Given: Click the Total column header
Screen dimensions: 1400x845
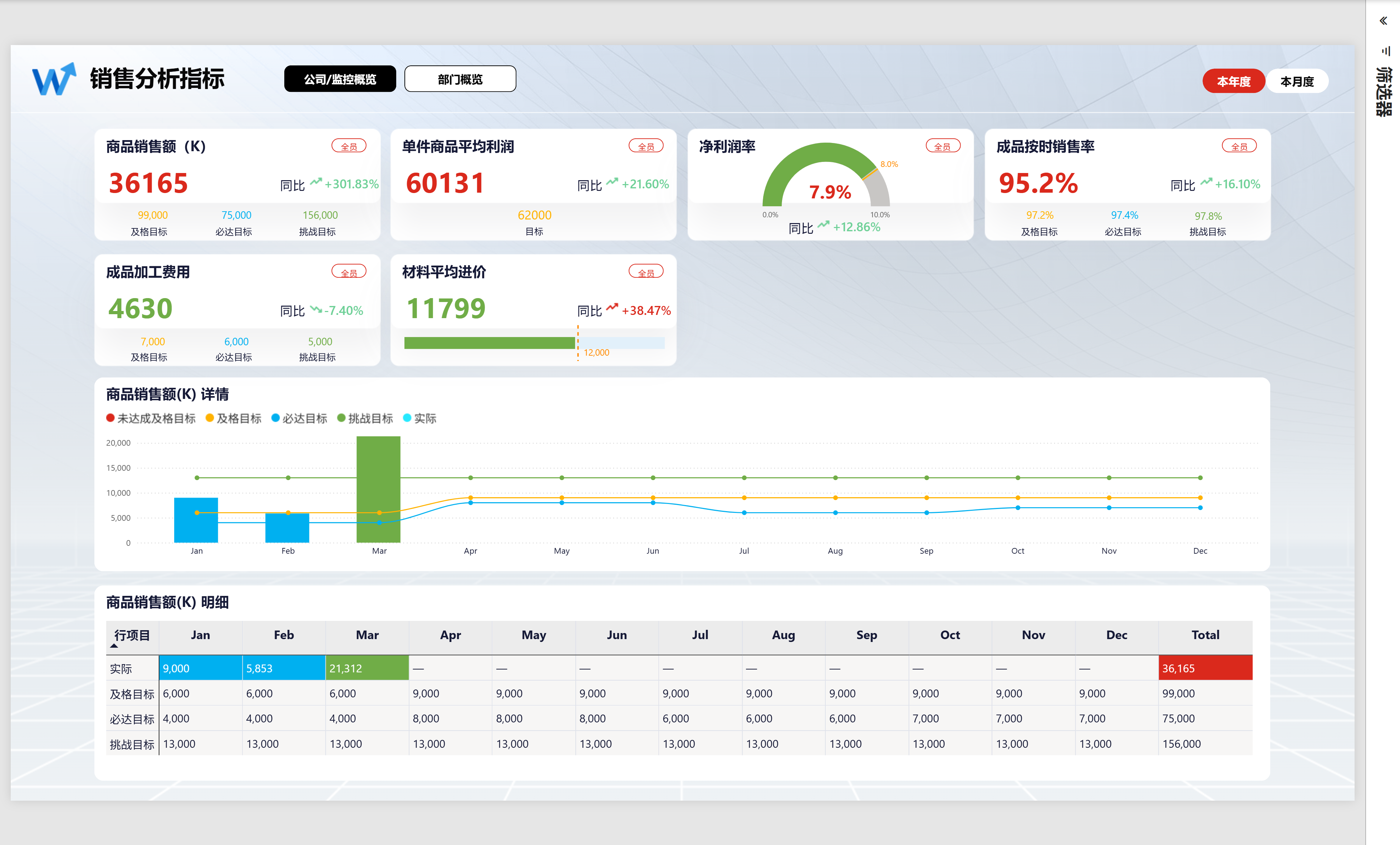Looking at the screenshot, I should [1205, 636].
